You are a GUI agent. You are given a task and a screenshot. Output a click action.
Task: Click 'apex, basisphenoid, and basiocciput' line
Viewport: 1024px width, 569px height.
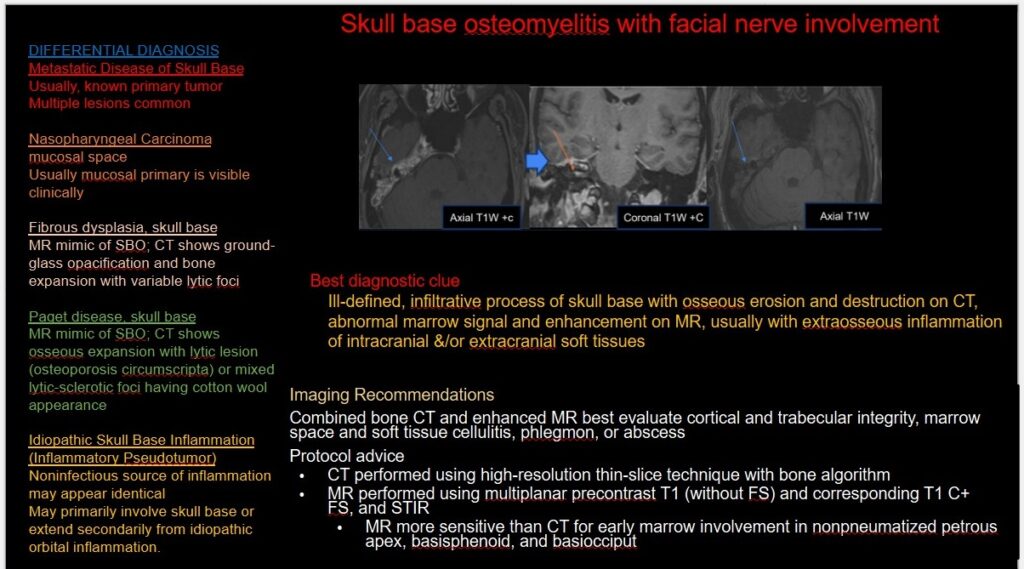coord(501,542)
